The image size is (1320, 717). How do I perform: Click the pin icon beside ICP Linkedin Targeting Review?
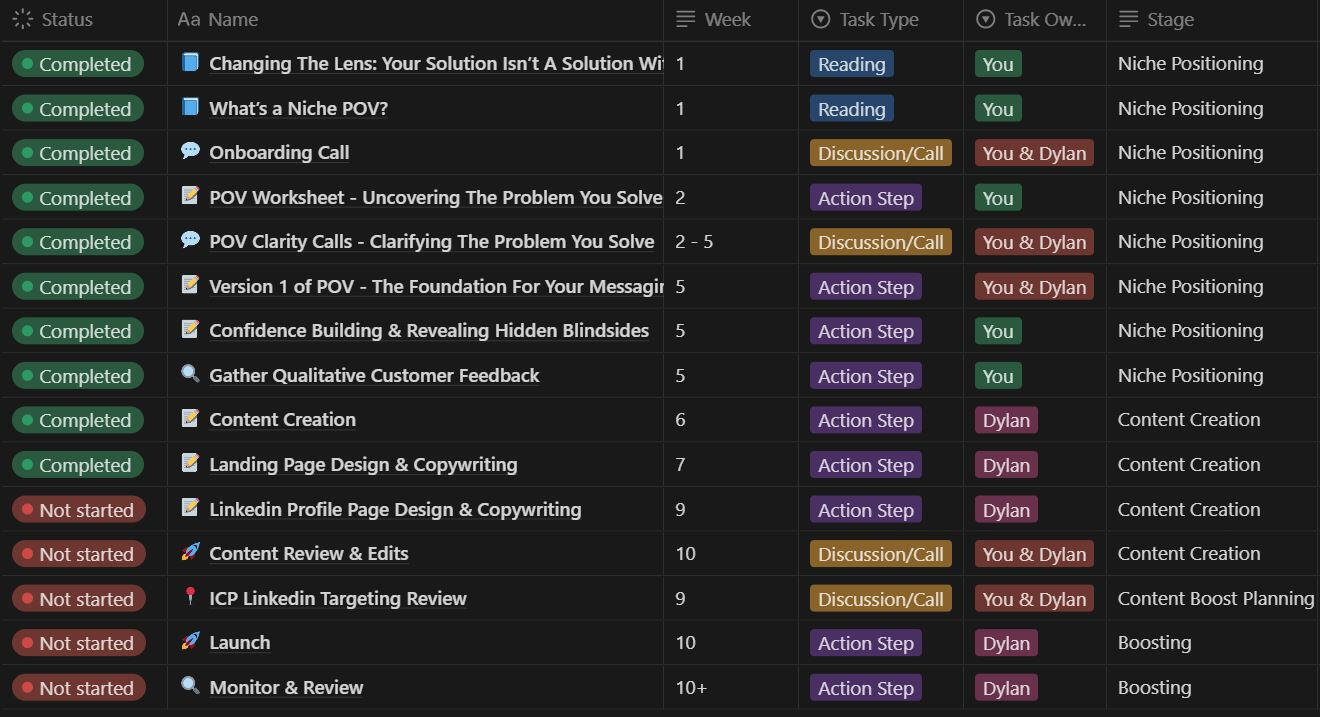click(190, 597)
